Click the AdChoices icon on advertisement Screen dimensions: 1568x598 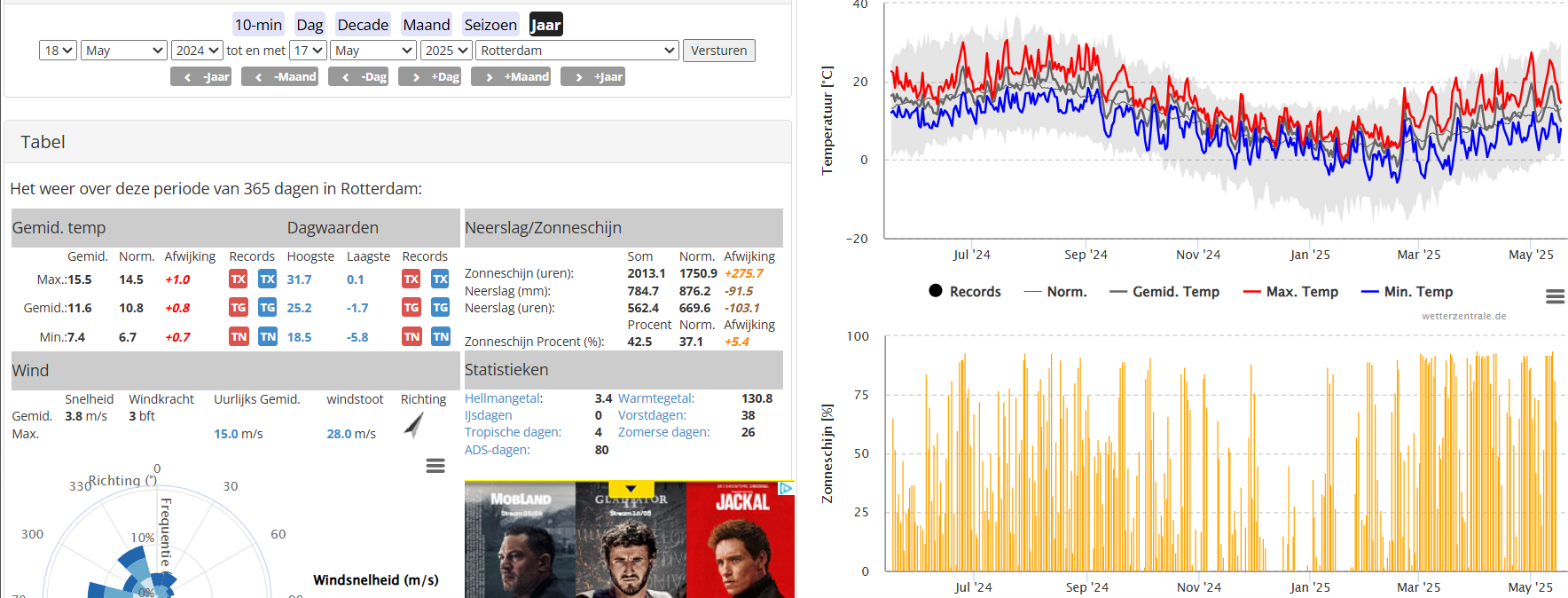click(786, 489)
